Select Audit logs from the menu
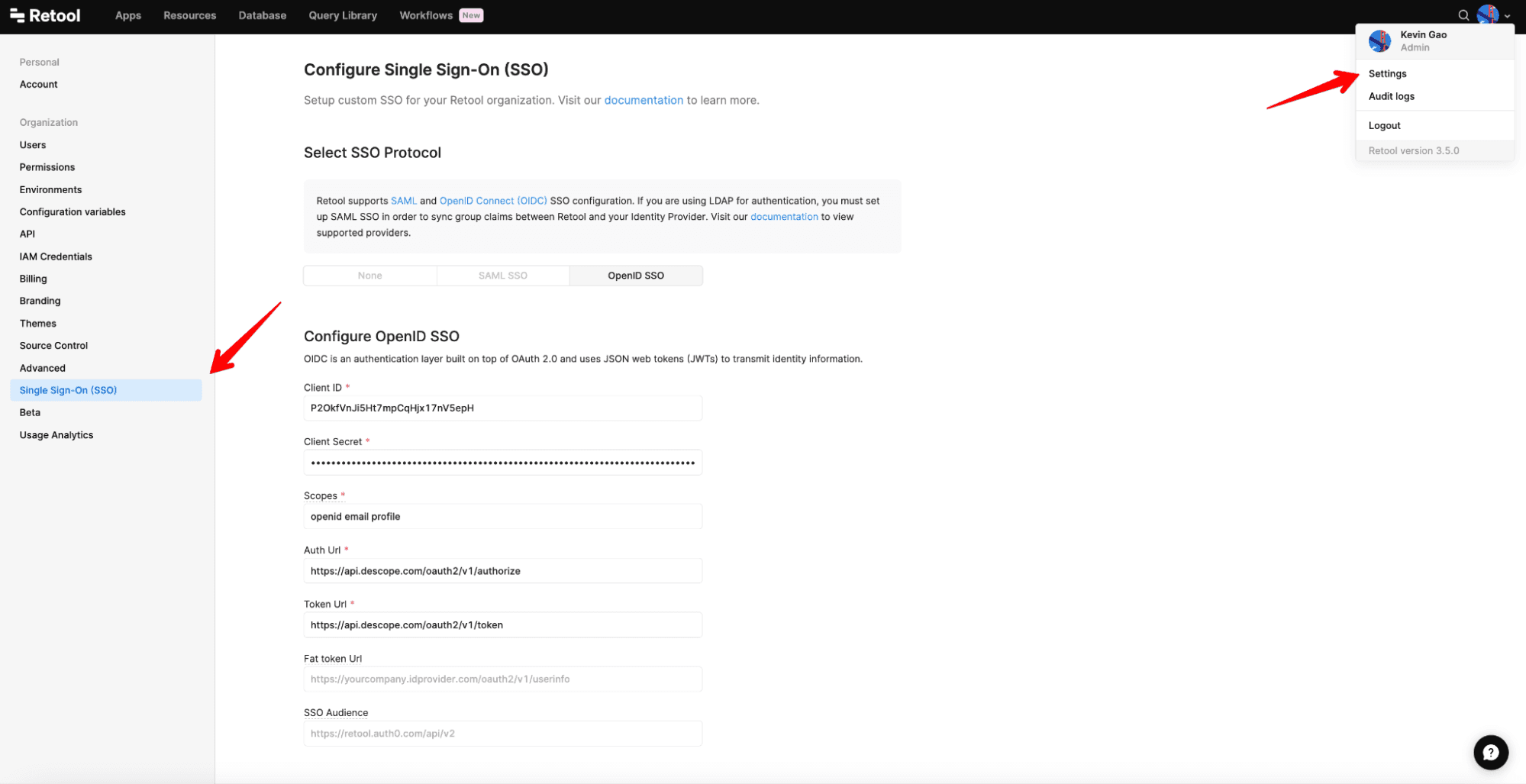This screenshot has height=784, width=1526. [1391, 96]
